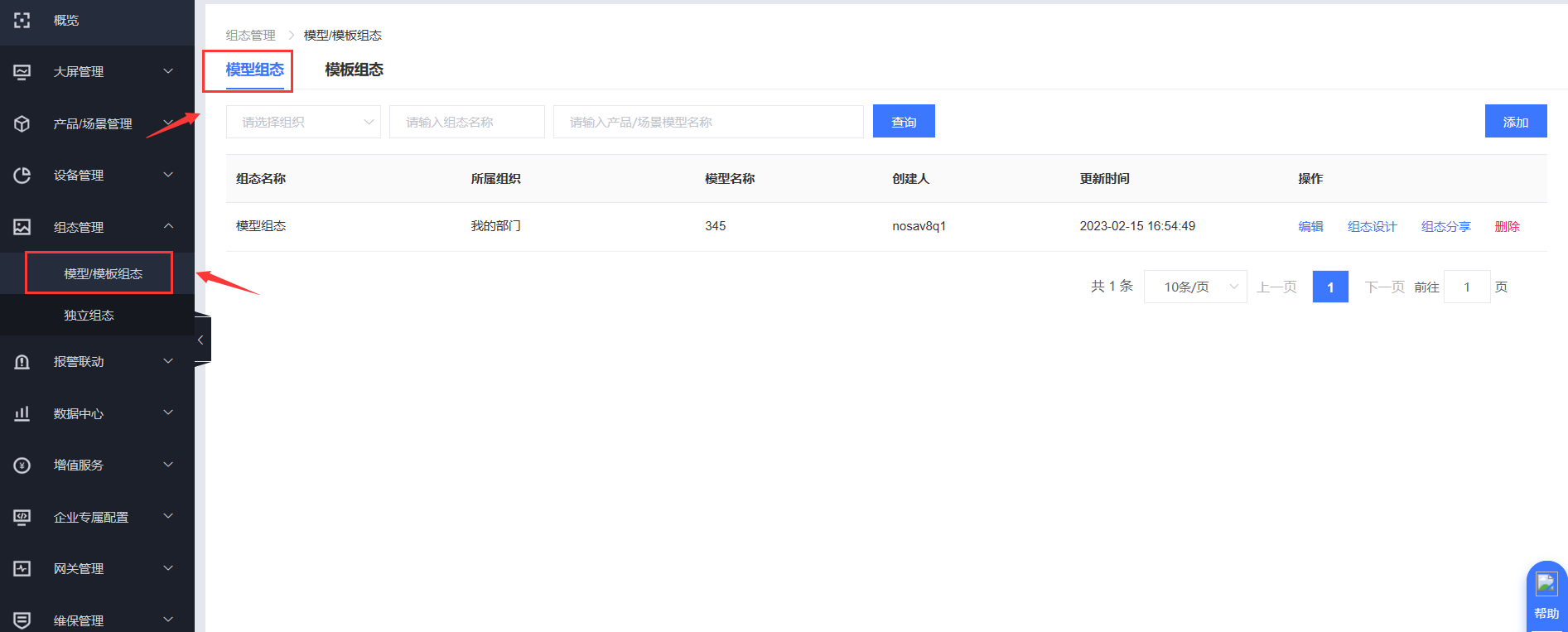Delete the 模型组态 row via 删除
The height and width of the screenshot is (632, 1568).
tap(1507, 227)
